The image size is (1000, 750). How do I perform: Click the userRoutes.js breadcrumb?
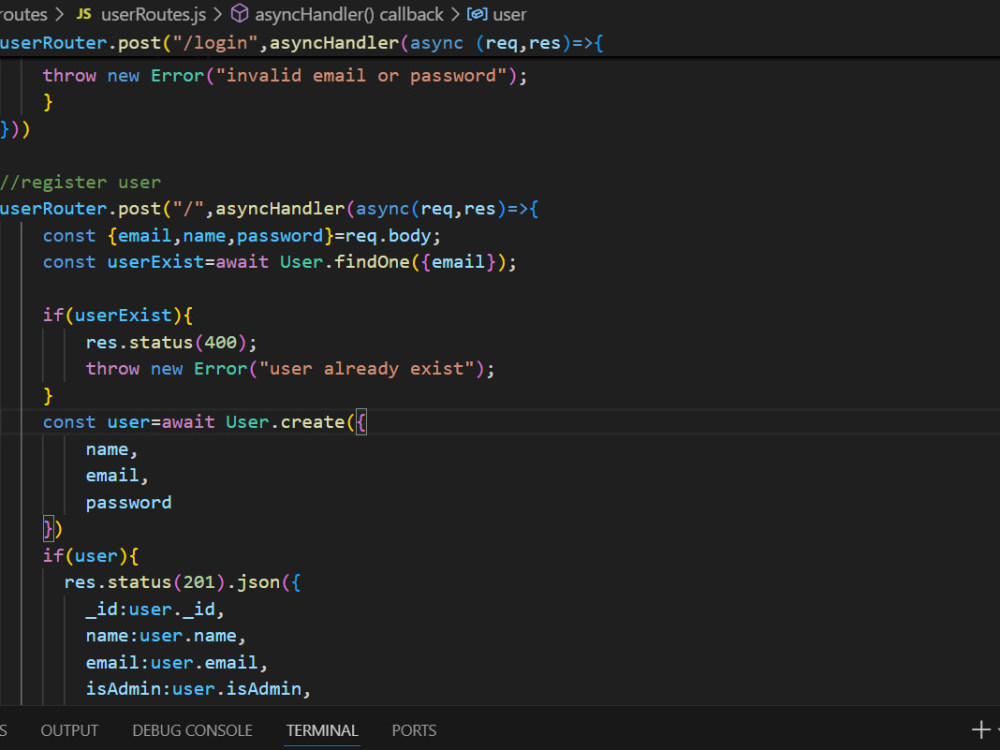[x=153, y=14]
